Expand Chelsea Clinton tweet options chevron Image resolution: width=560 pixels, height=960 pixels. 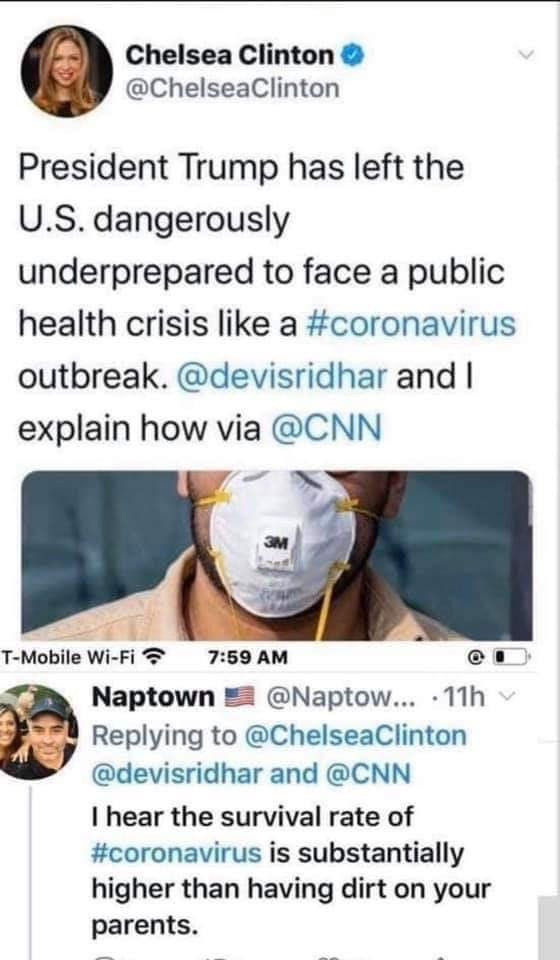526,55
